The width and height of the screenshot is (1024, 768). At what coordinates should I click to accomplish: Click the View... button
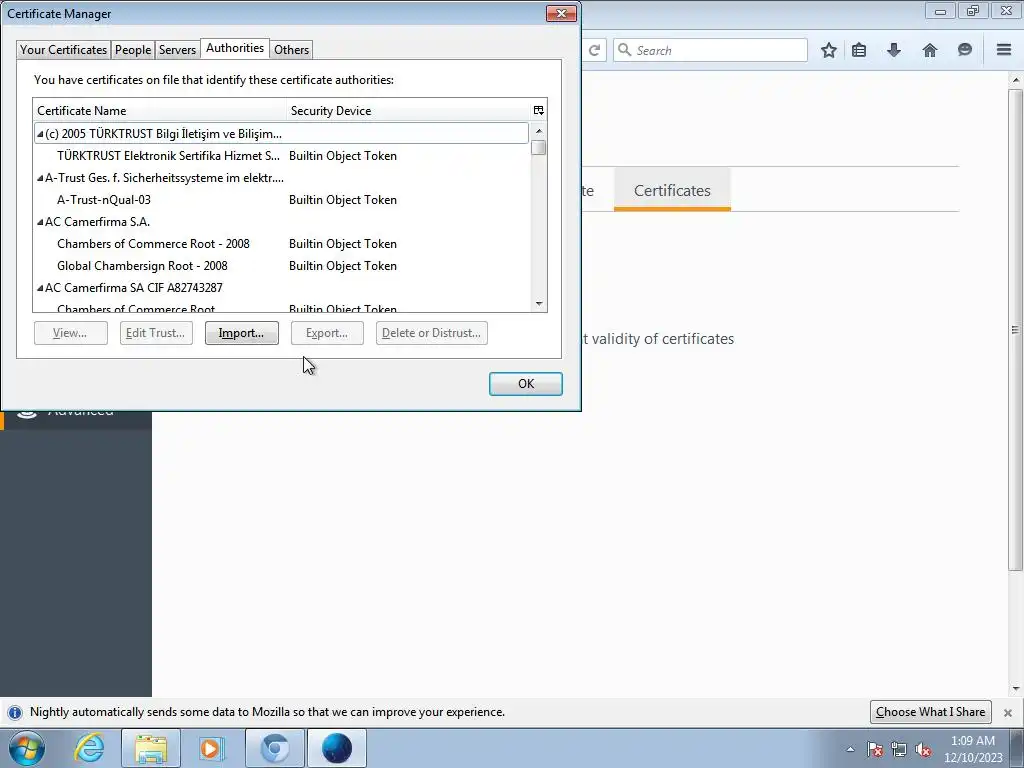(71, 333)
